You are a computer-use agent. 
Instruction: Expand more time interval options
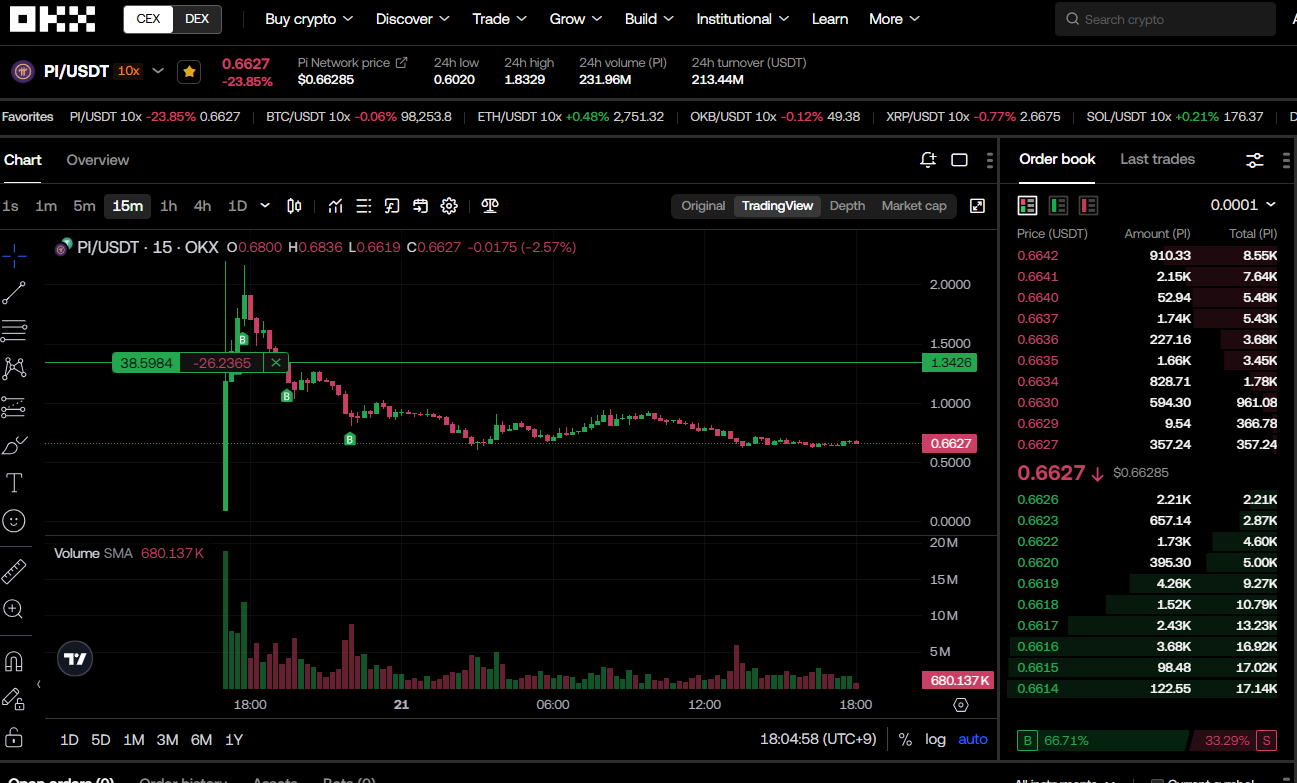click(x=265, y=206)
